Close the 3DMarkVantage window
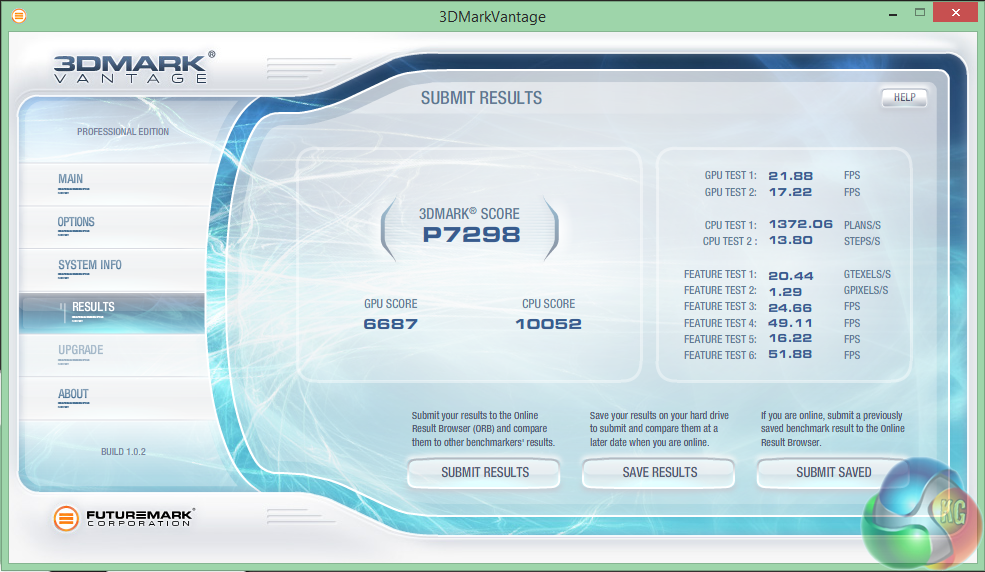Image resolution: width=985 pixels, height=572 pixels. pyautogui.click(x=955, y=13)
